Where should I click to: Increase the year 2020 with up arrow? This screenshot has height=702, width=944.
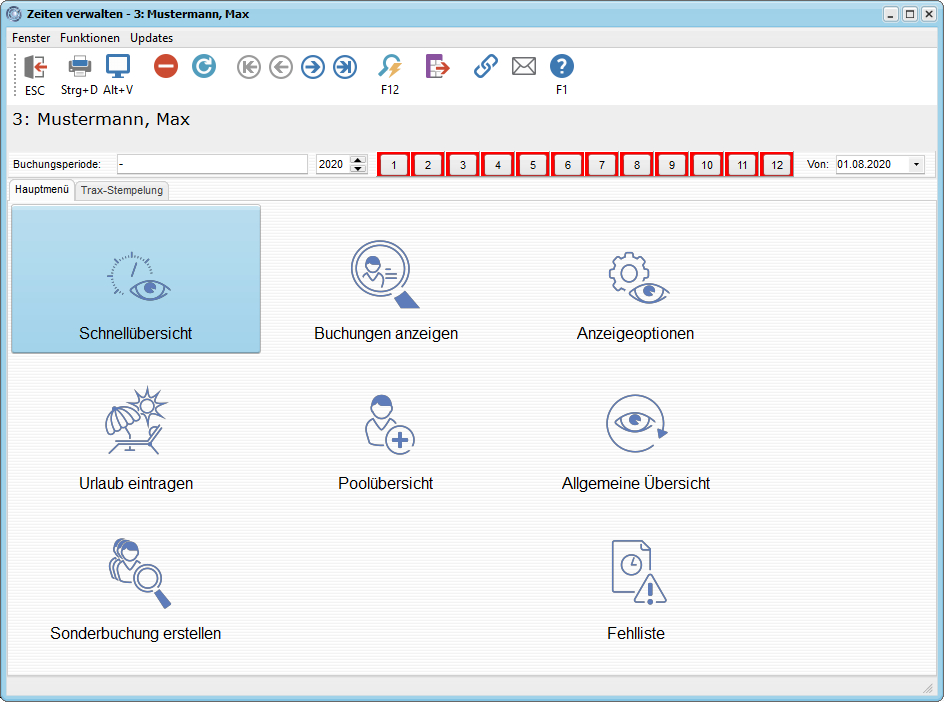point(358,160)
